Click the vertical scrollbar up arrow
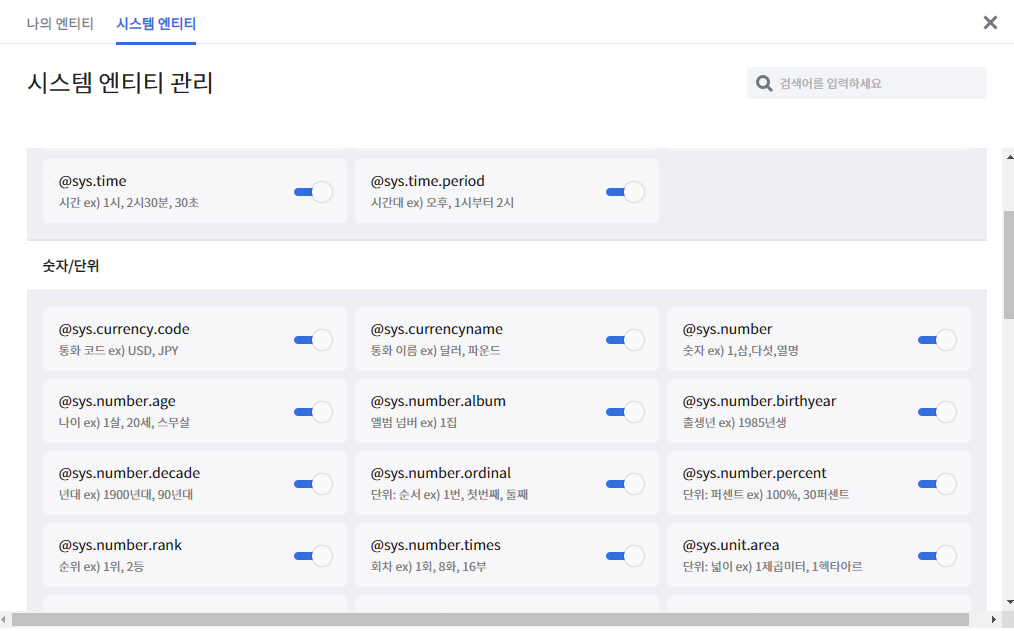Image resolution: width=1014 pixels, height=631 pixels. coord(1009,157)
